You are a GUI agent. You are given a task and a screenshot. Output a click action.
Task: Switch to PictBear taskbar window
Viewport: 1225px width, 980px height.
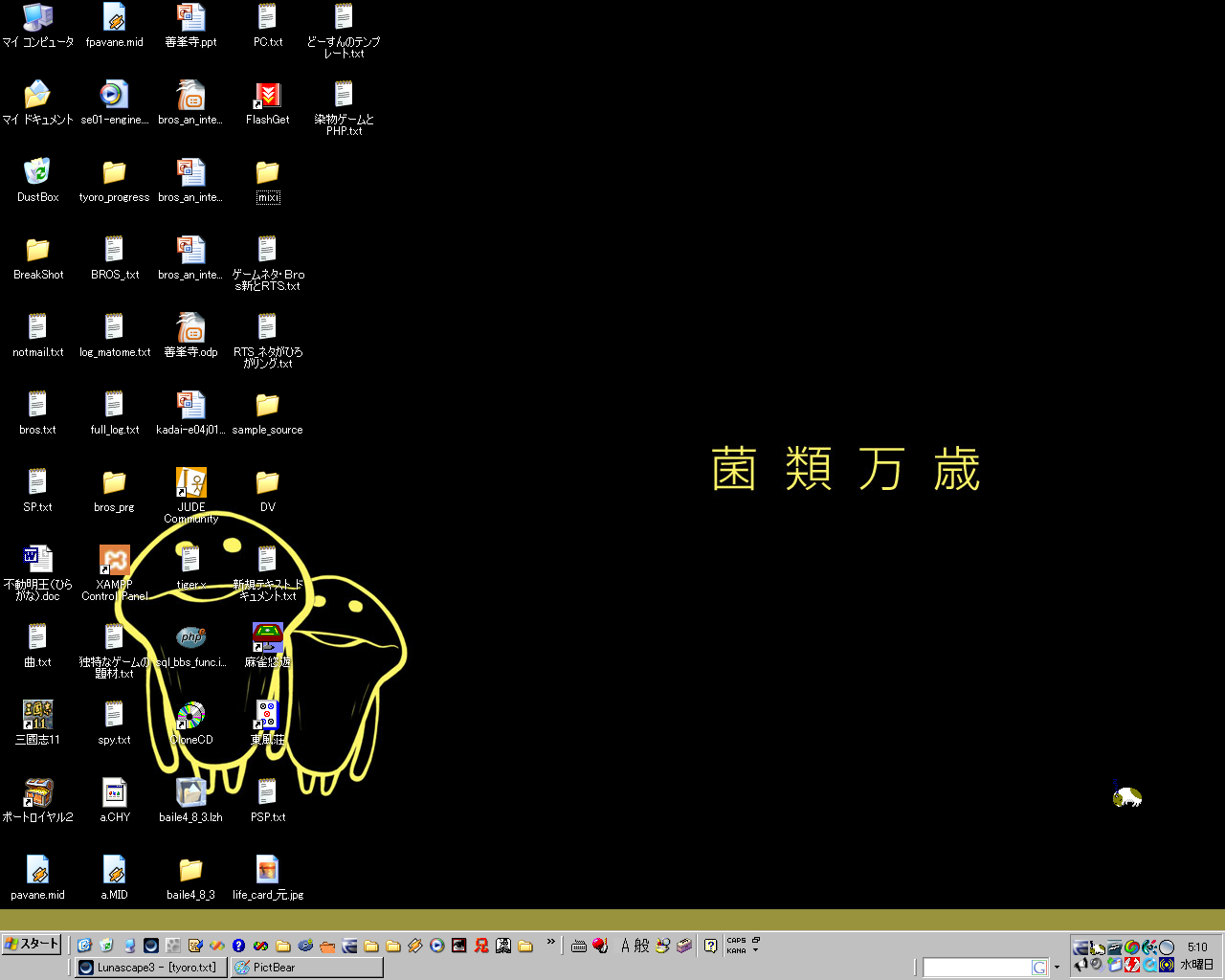[306, 968]
